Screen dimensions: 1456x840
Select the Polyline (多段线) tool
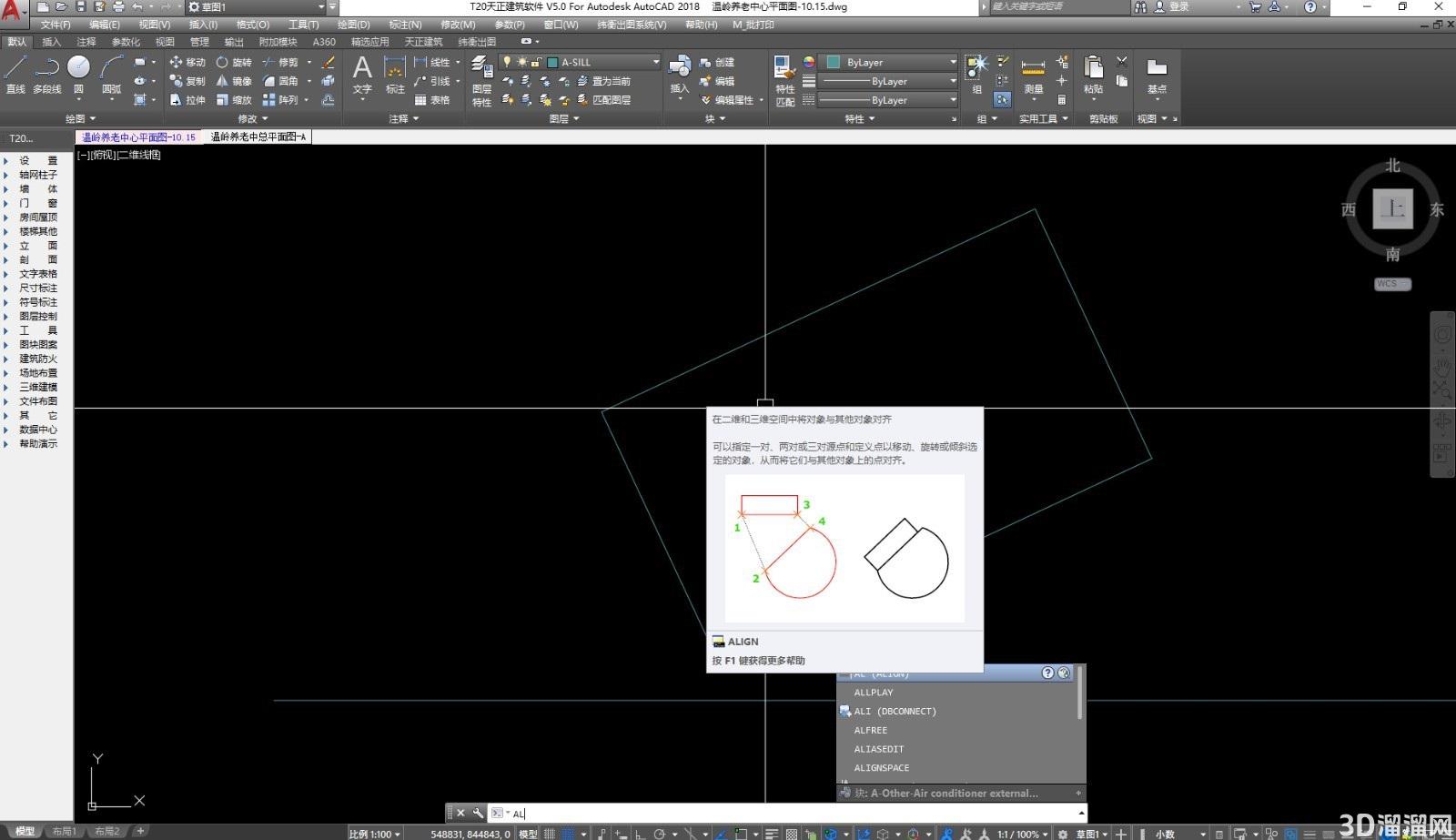click(46, 75)
